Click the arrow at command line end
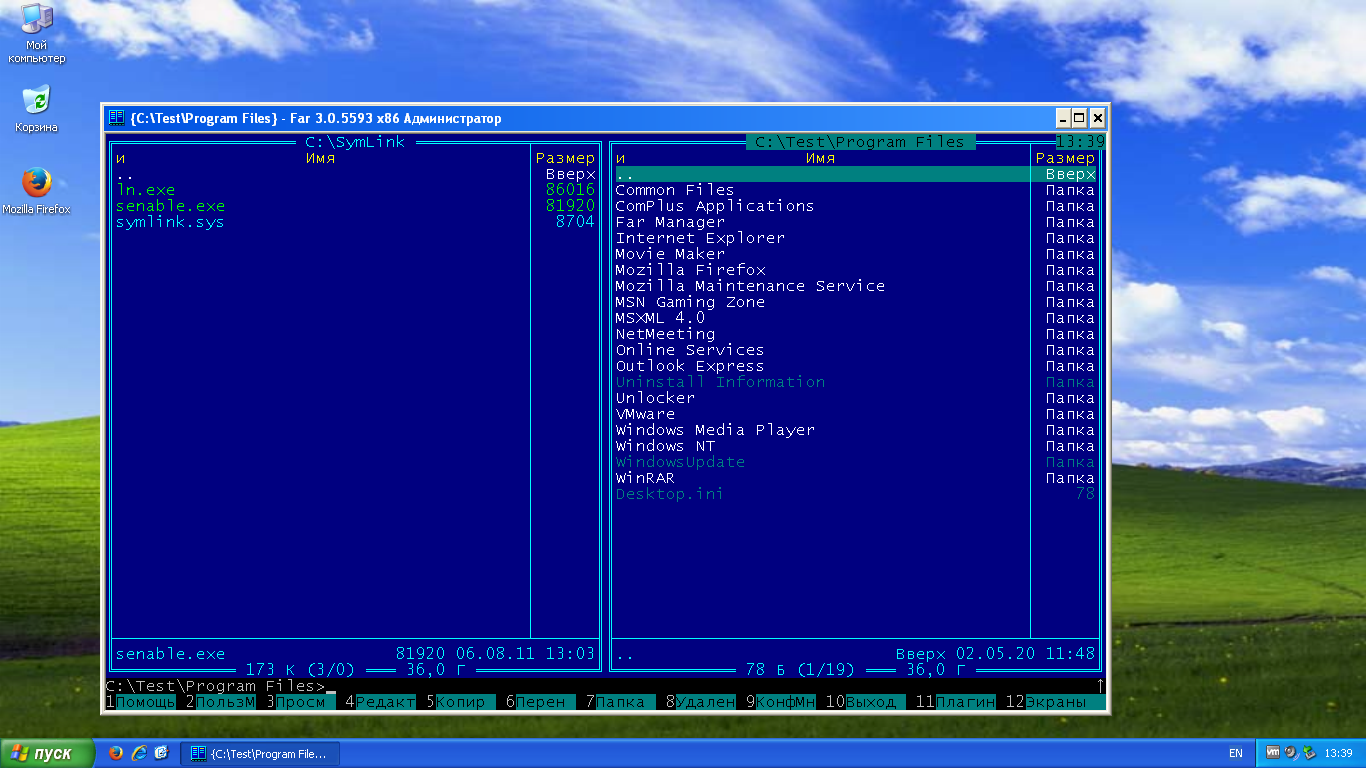Image resolution: width=1366 pixels, height=768 pixels. pos(1101,686)
